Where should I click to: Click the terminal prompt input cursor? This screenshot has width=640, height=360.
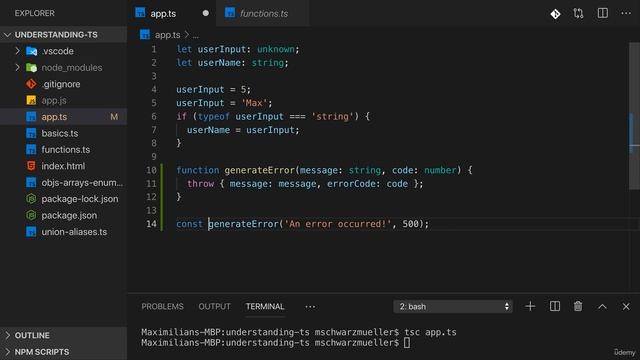[407, 342]
